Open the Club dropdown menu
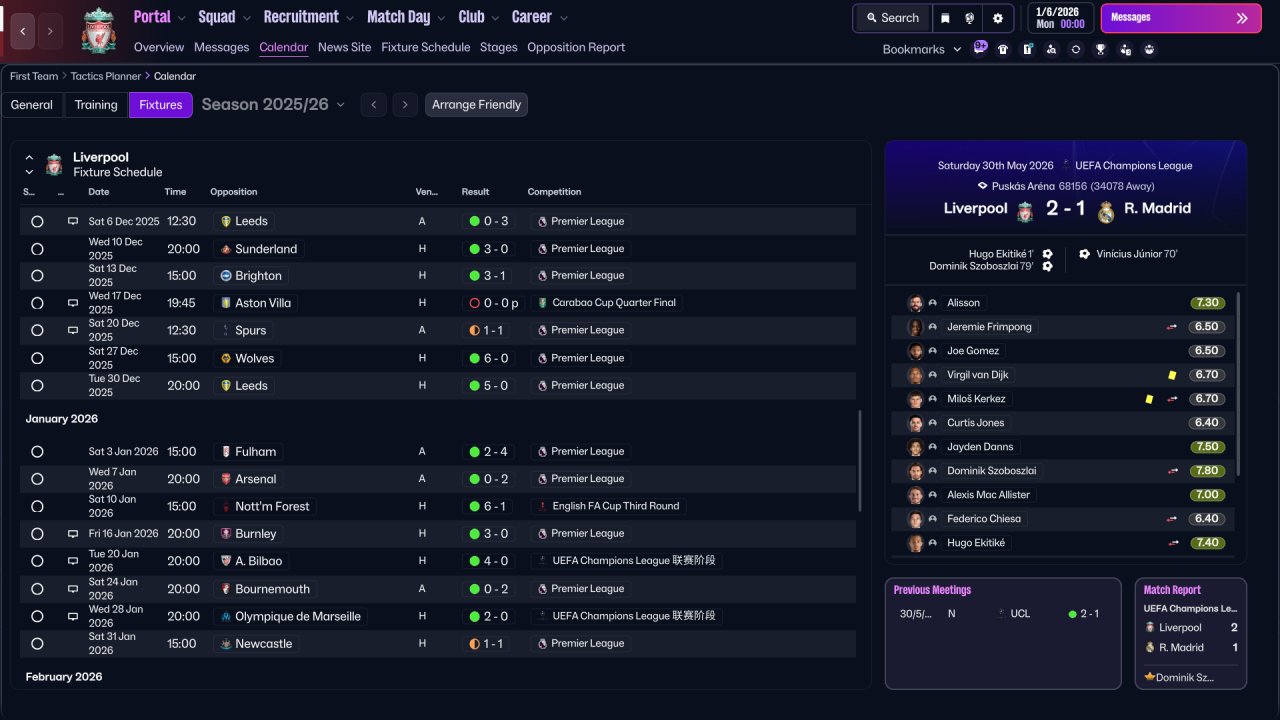The height and width of the screenshot is (720, 1280). (x=479, y=17)
